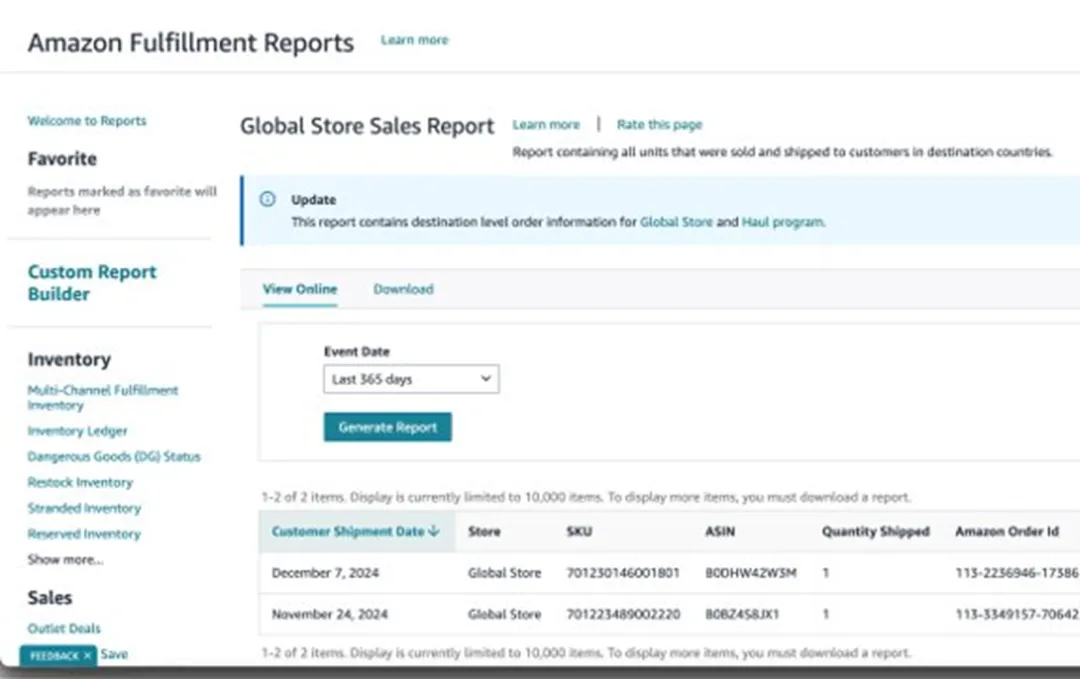The width and height of the screenshot is (1080, 679).
Task: Click the Rate this page link
Action: [x=659, y=125]
